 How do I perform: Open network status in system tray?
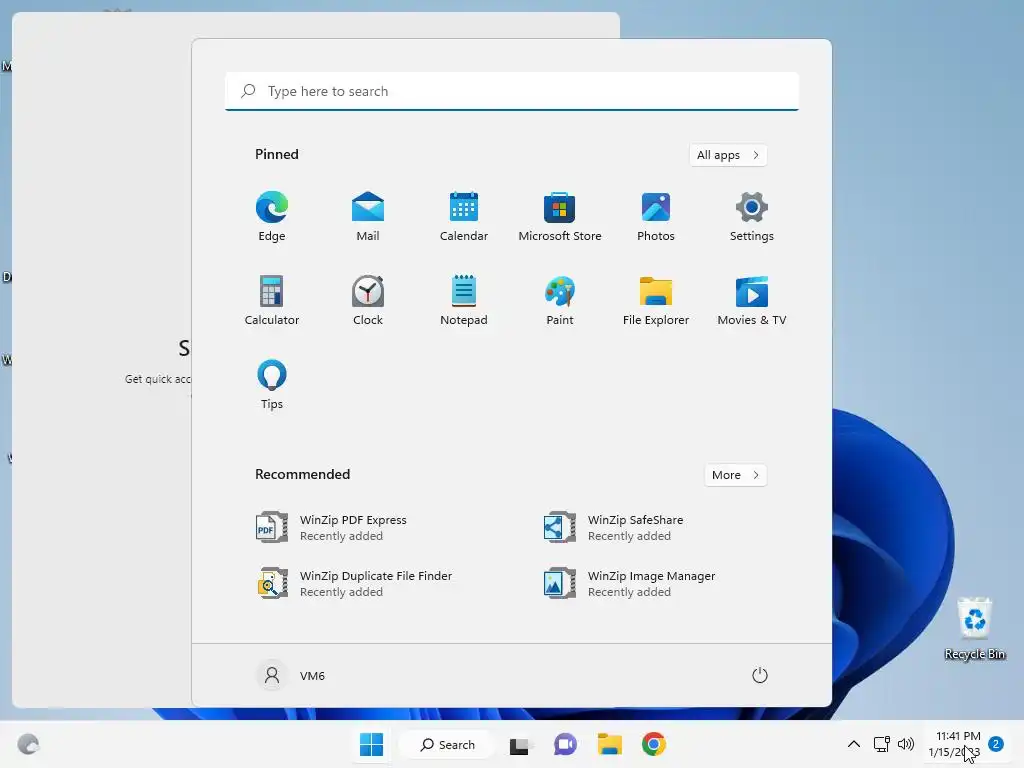[882, 744]
